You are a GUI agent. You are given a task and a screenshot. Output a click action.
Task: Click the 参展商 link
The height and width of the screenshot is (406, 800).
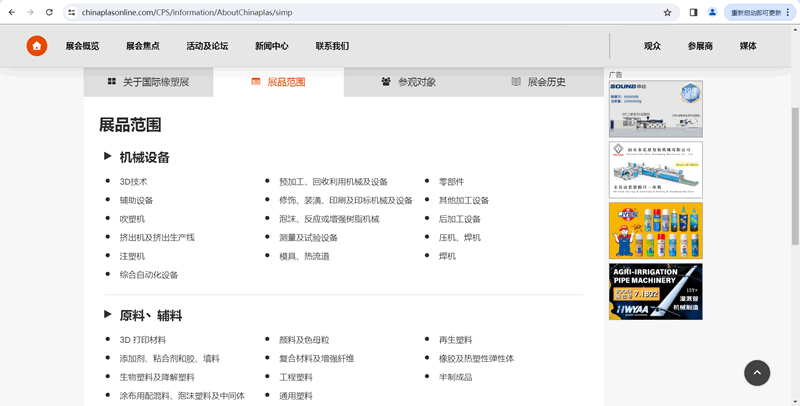click(x=700, y=46)
